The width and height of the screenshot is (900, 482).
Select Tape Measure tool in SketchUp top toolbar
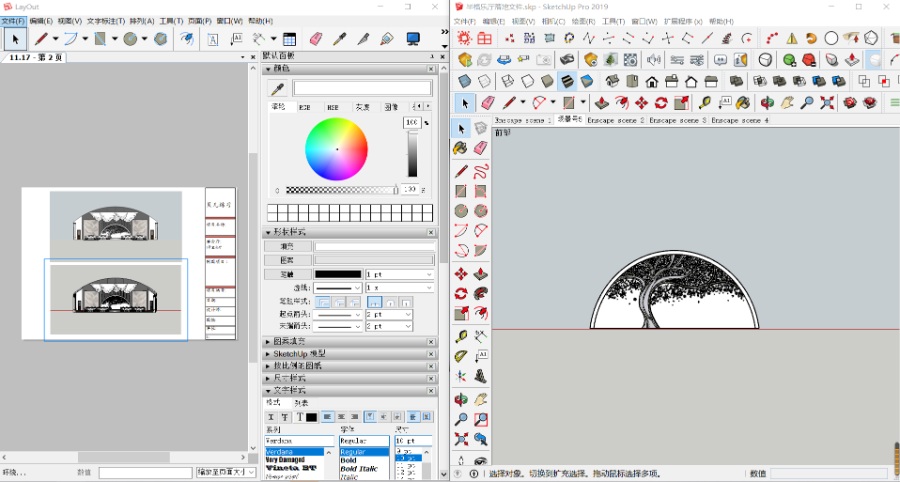click(704, 103)
